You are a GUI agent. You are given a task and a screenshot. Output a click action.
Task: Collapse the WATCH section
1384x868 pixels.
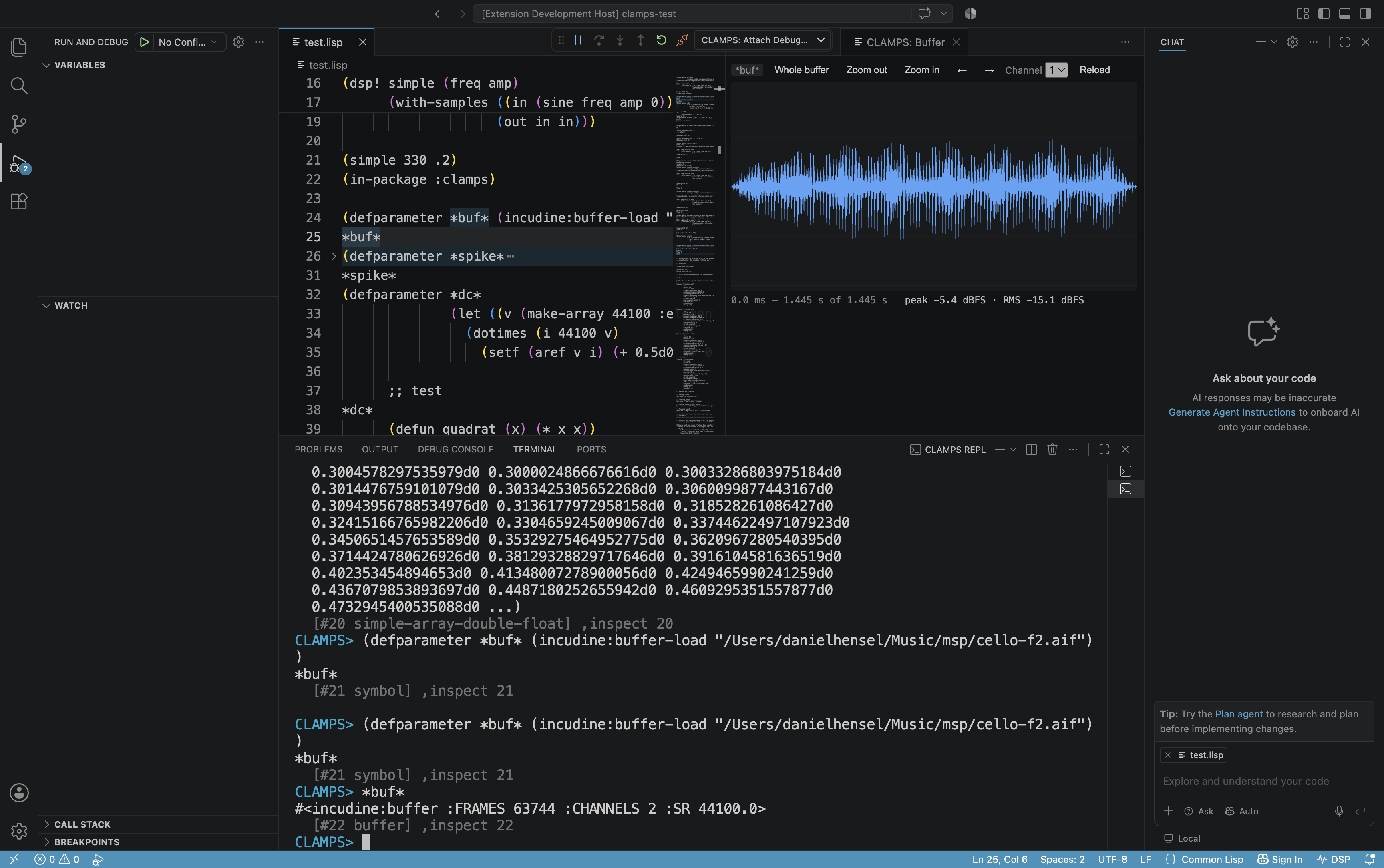71,305
